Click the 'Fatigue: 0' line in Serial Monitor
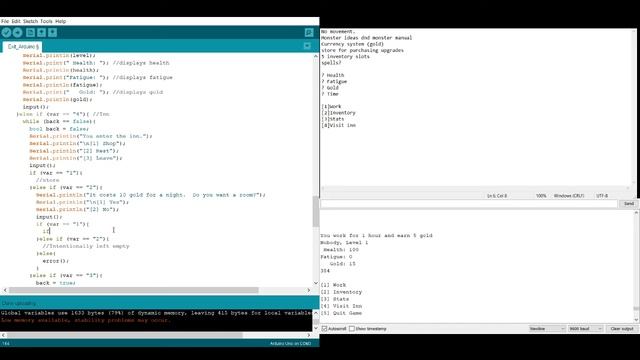 [x=336, y=257]
